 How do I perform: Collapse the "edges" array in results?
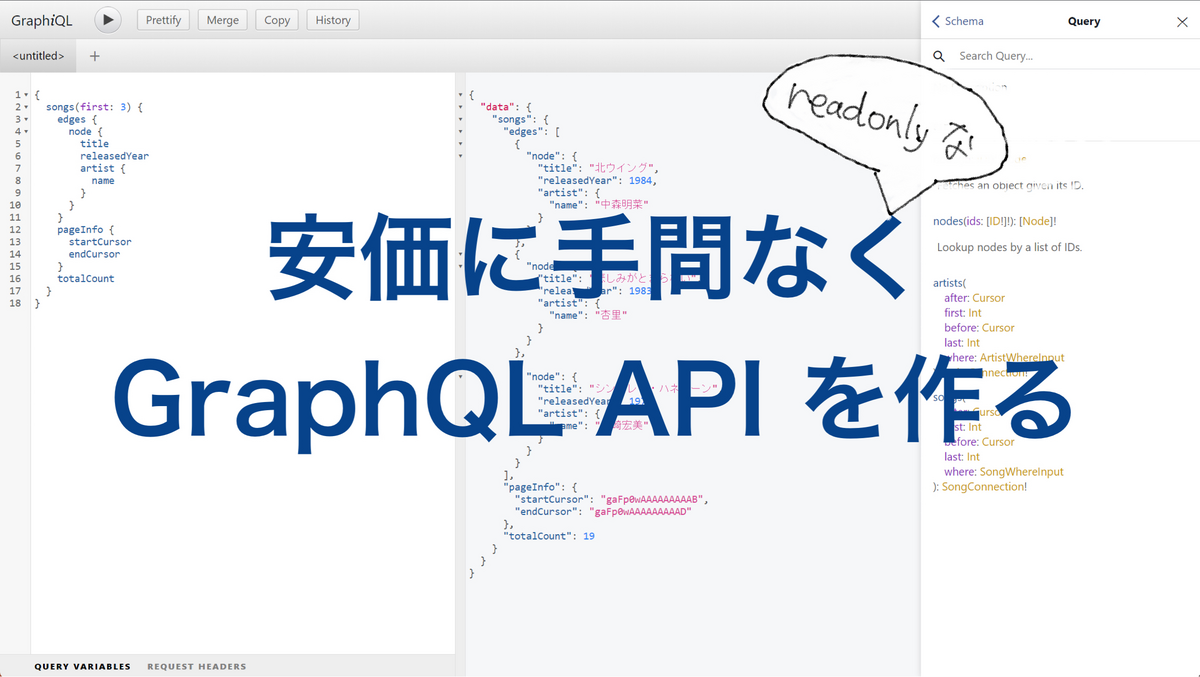coord(460,132)
